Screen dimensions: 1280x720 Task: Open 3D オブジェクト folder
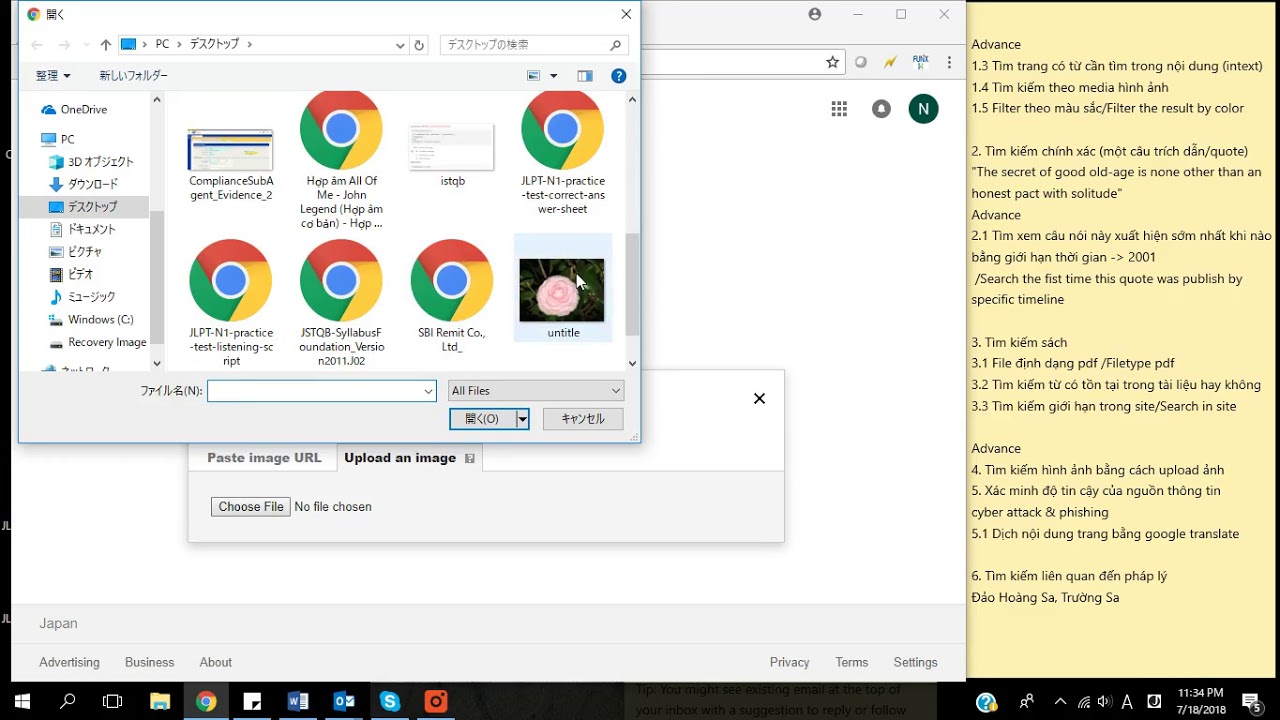pos(91,162)
